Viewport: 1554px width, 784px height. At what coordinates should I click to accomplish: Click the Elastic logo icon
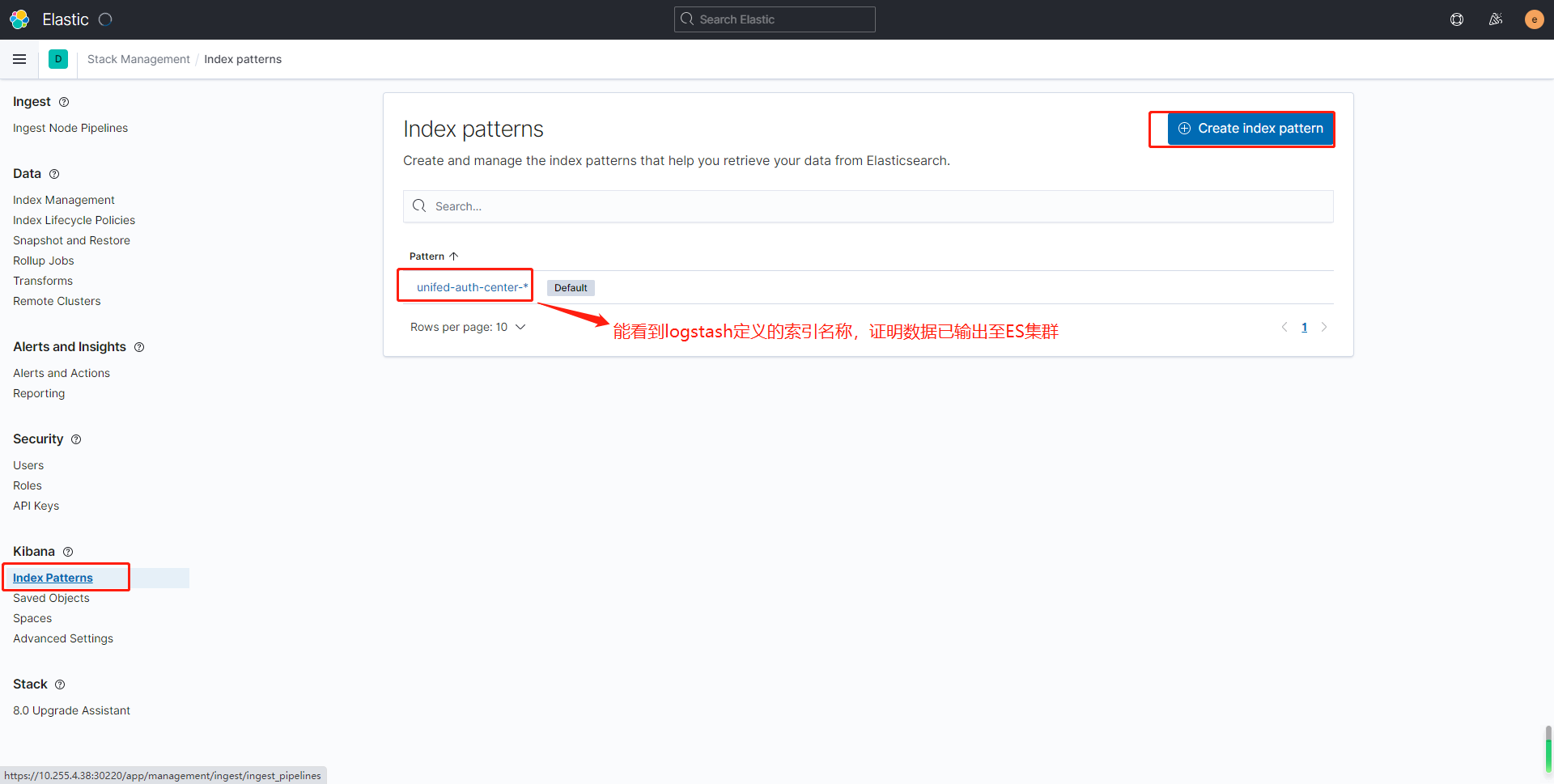pos(19,19)
